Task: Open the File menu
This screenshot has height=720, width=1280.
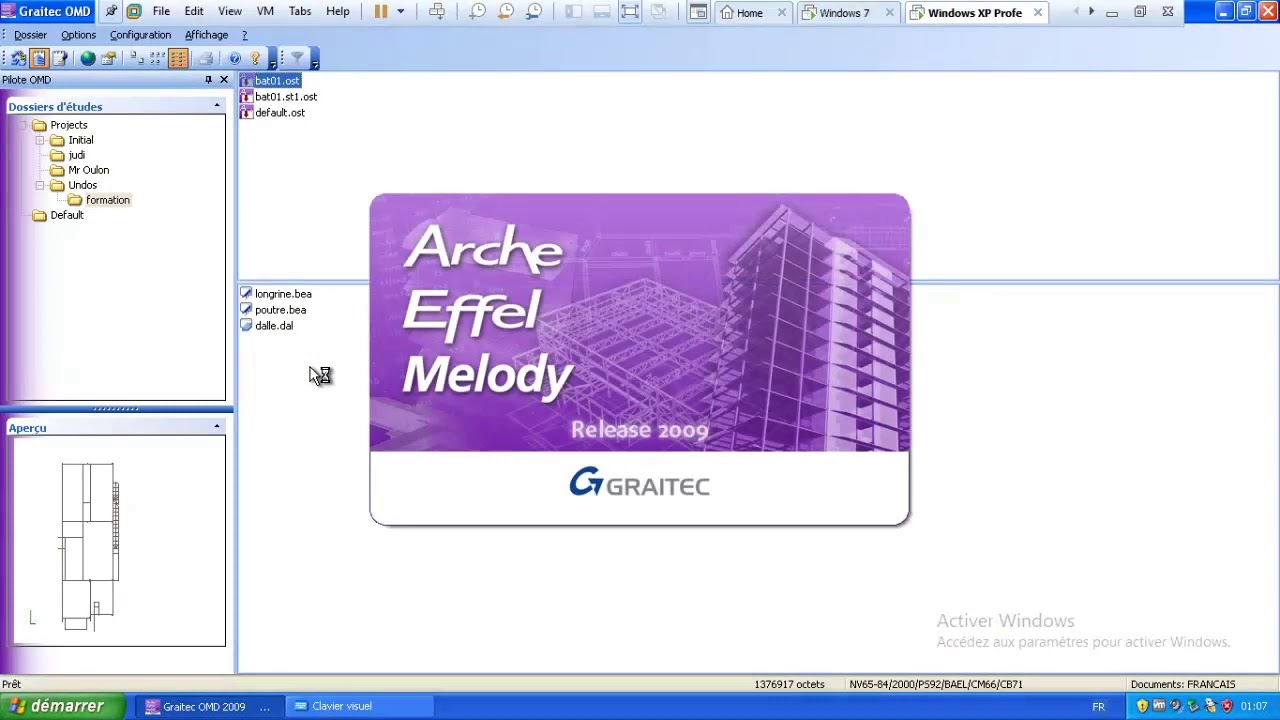Action: (x=161, y=12)
